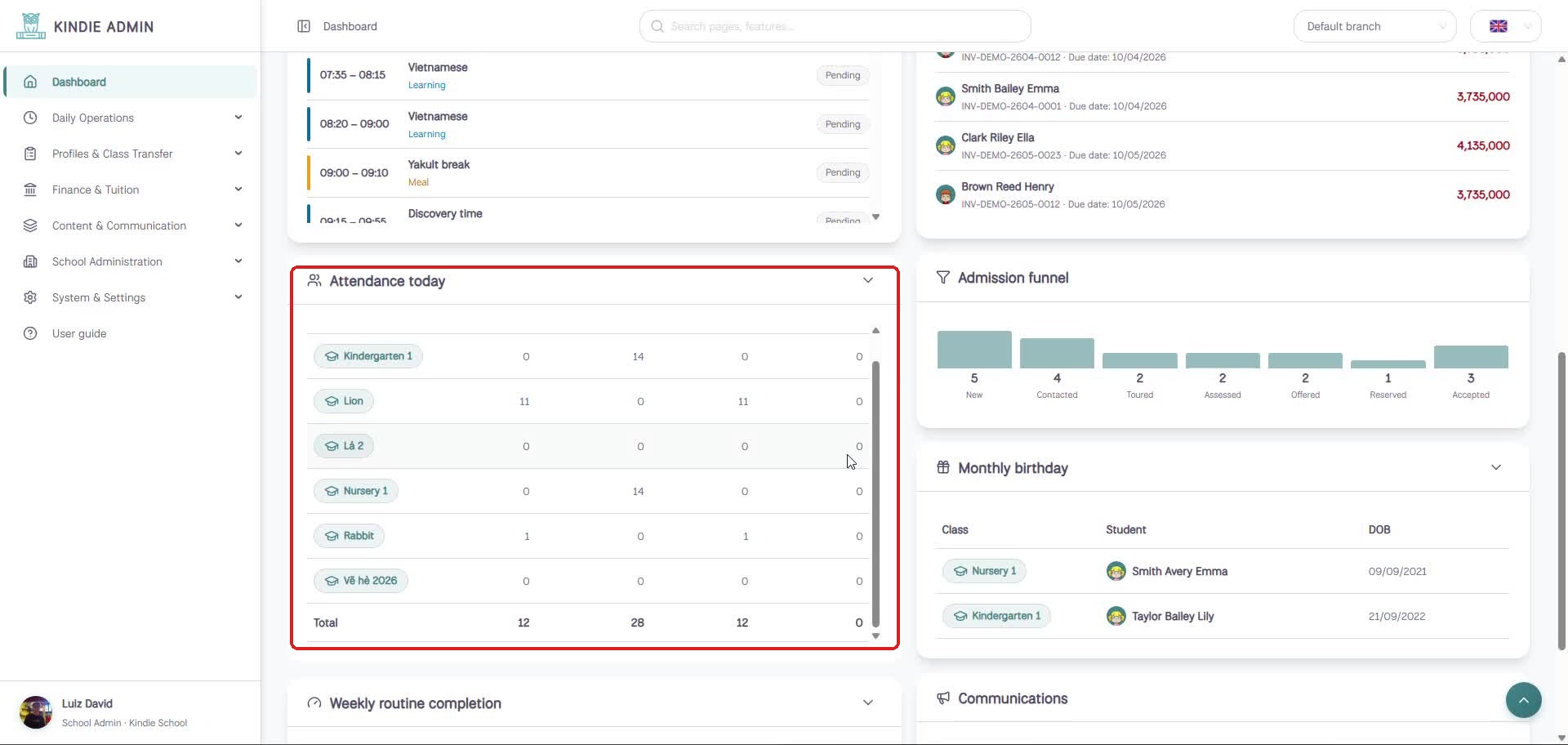Click the Accepted admission funnel bar
This screenshot has width=1568, height=745.
[x=1471, y=357]
